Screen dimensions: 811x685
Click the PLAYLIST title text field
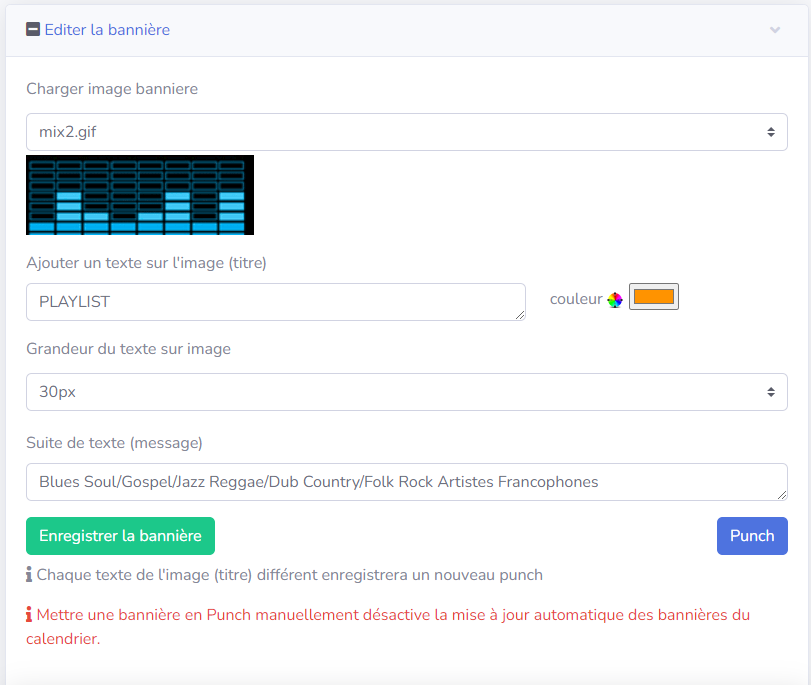tap(276, 302)
